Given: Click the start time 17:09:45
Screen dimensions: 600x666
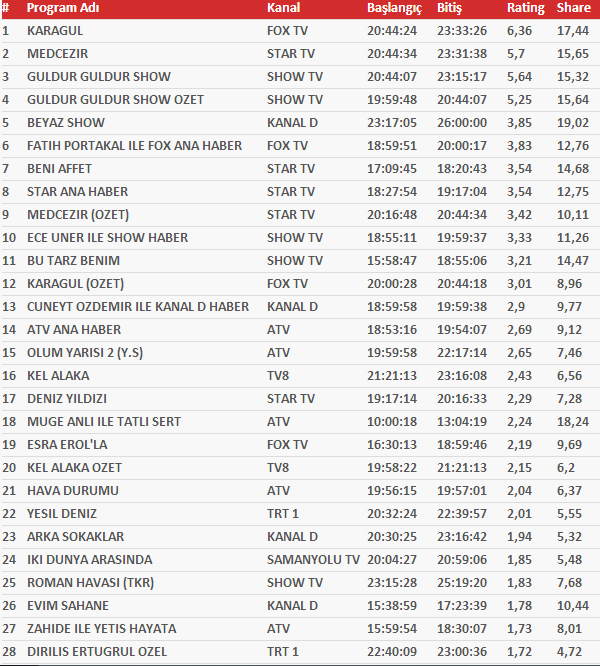Looking at the screenshot, I should (392, 168).
